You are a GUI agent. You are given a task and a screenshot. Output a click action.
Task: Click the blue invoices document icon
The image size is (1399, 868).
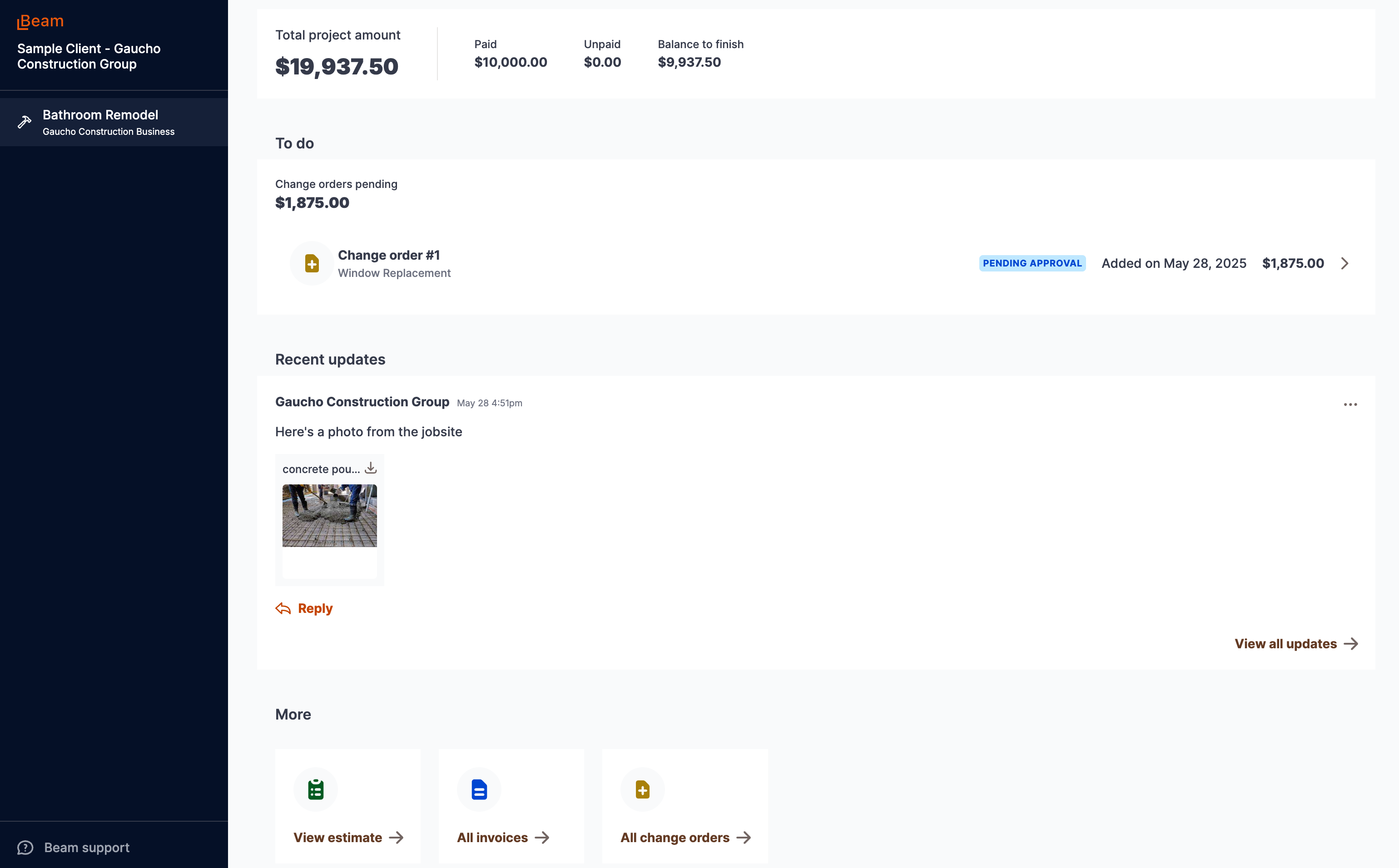[479, 789]
